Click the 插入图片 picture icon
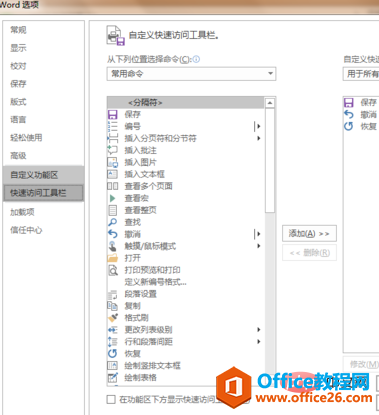This screenshot has height=415, width=379. [113, 162]
